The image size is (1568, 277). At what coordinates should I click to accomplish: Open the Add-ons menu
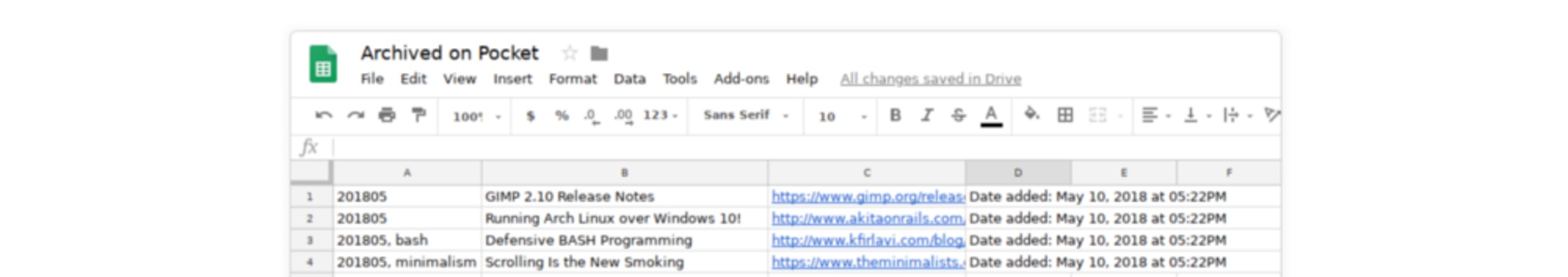pos(742,79)
